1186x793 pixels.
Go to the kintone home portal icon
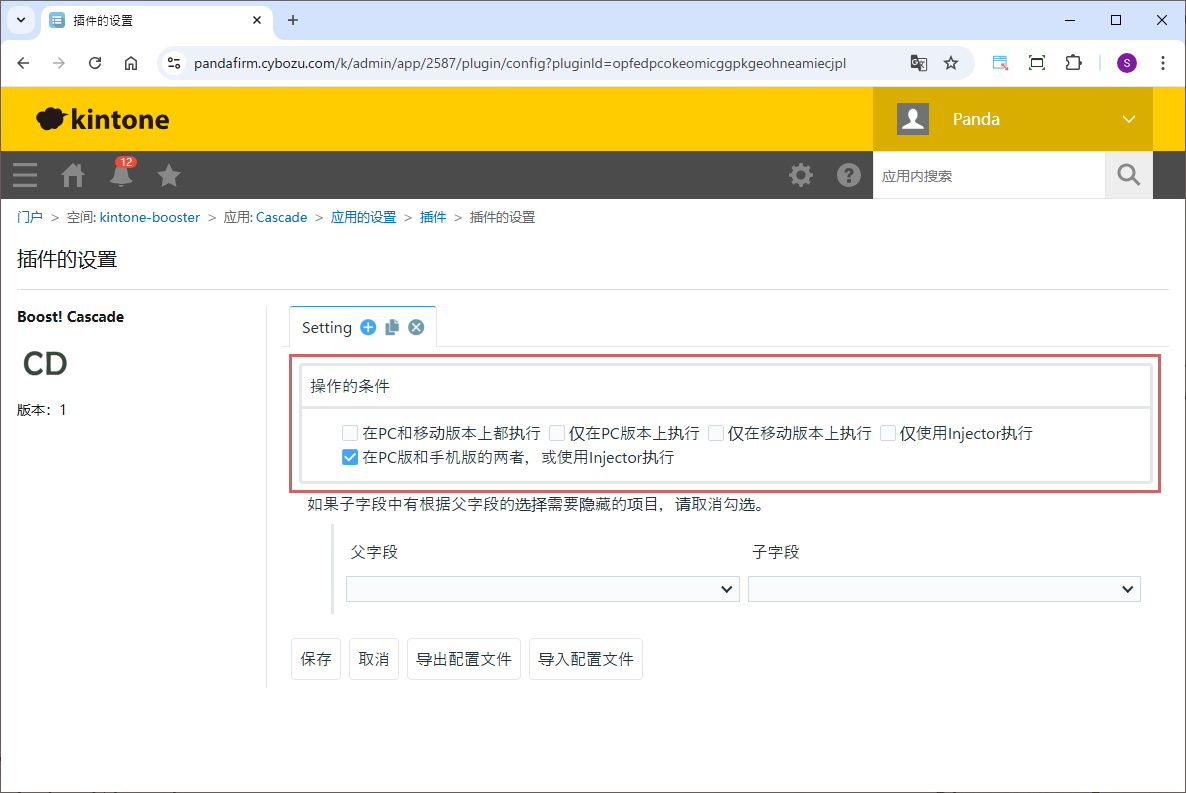[73, 176]
